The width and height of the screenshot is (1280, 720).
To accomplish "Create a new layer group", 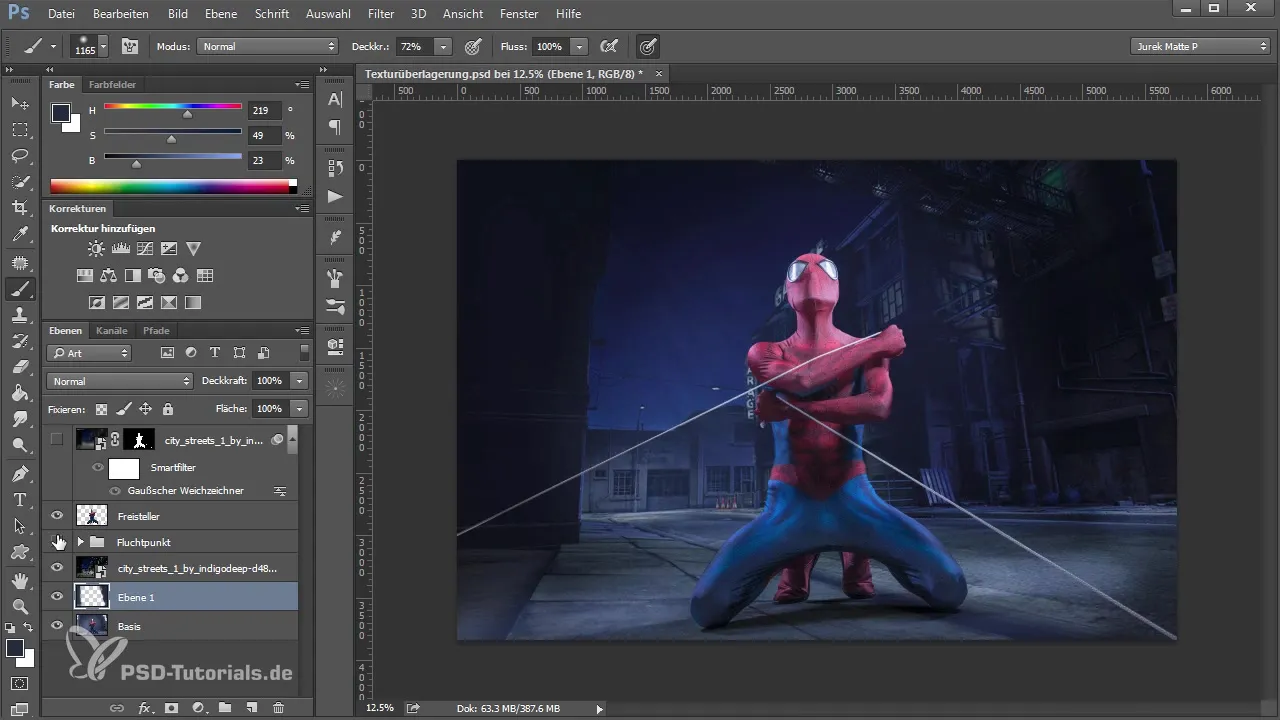I will coord(225,708).
